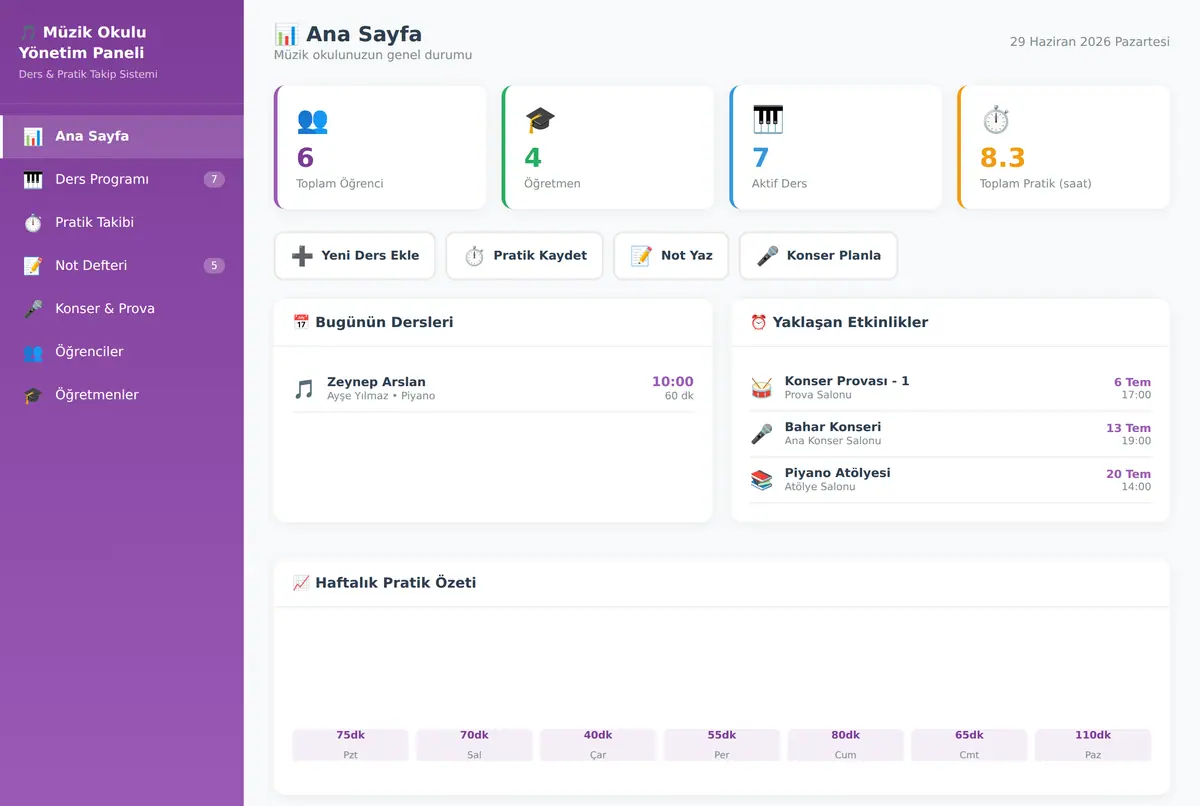Navigate to Konser & Prova
The image size is (1200, 806).
[x=122, y=309]
